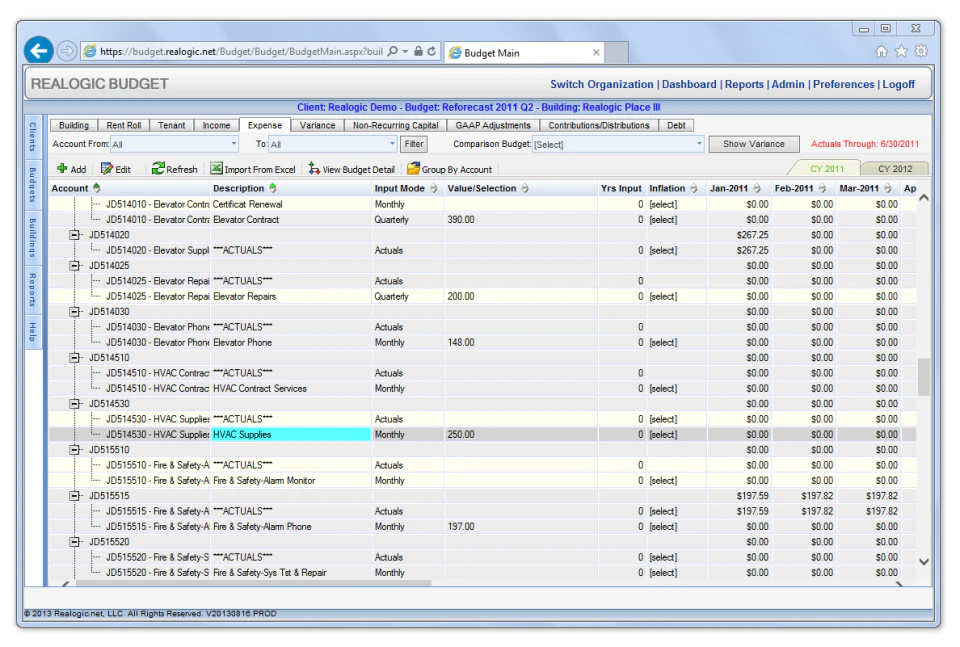Viewport: 960px width, 647px height.
Task: Open the browser Tools gear icon
Action: pos(921,51)
